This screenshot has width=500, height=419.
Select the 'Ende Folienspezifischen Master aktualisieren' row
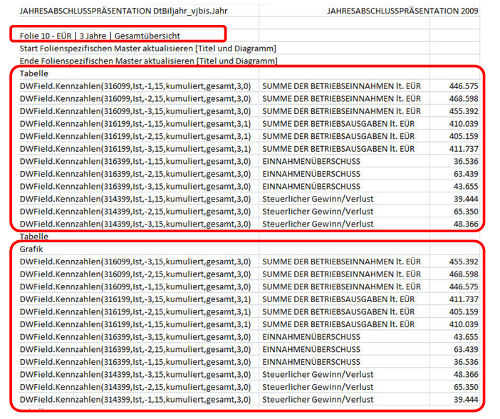pyautogui.click(x=148, y=61)
